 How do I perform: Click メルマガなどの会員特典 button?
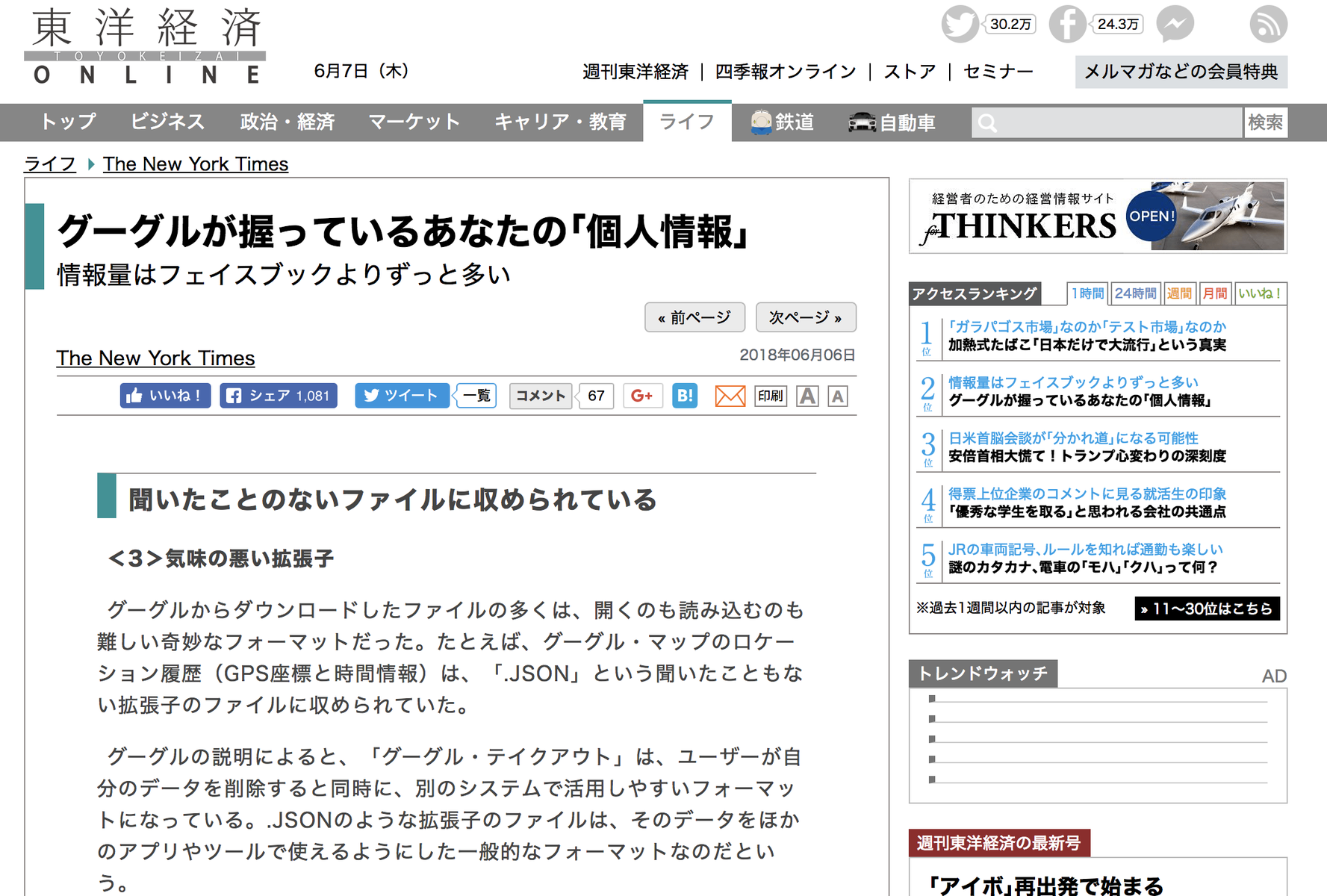1181,72
